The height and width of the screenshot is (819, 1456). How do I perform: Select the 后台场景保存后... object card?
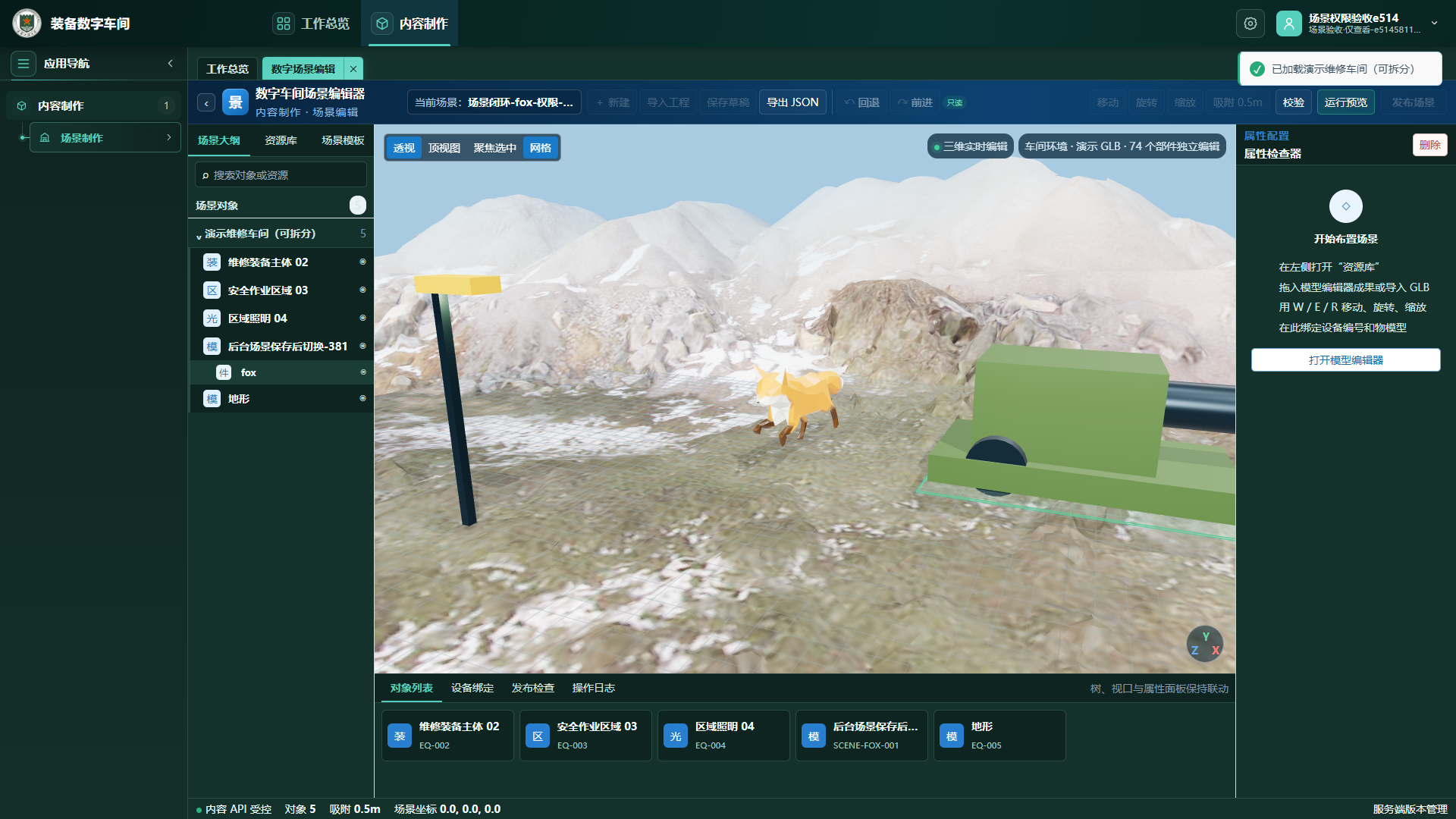coord(861,736)
